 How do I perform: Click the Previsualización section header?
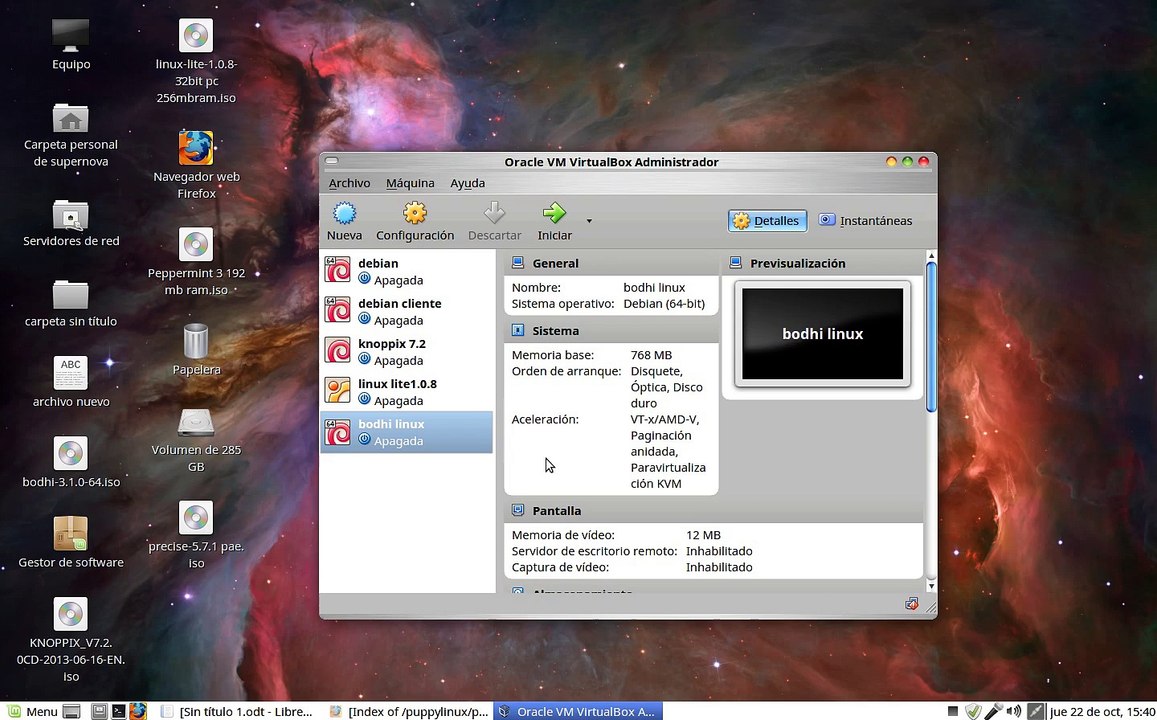tap(823, 263)
